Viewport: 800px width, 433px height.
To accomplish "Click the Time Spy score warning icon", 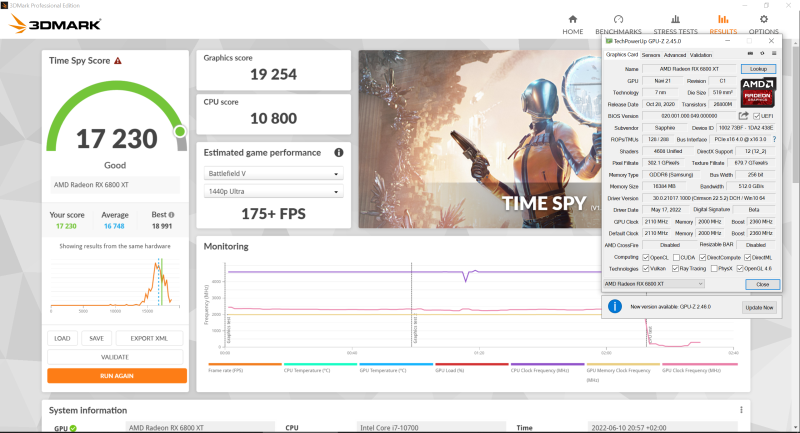I will click(x=118, y=61).
